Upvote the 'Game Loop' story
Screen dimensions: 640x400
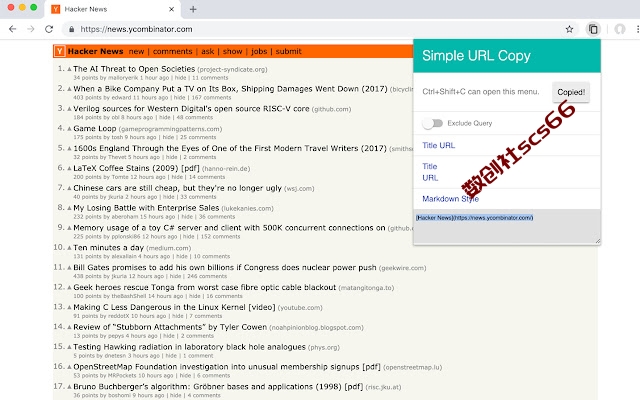[x=69, y=129]
